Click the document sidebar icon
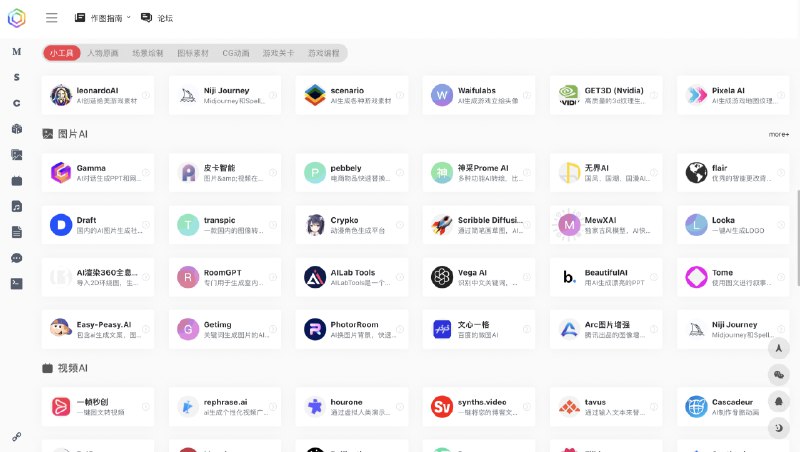Screen dimensions: 800x452 pos(17,232)
